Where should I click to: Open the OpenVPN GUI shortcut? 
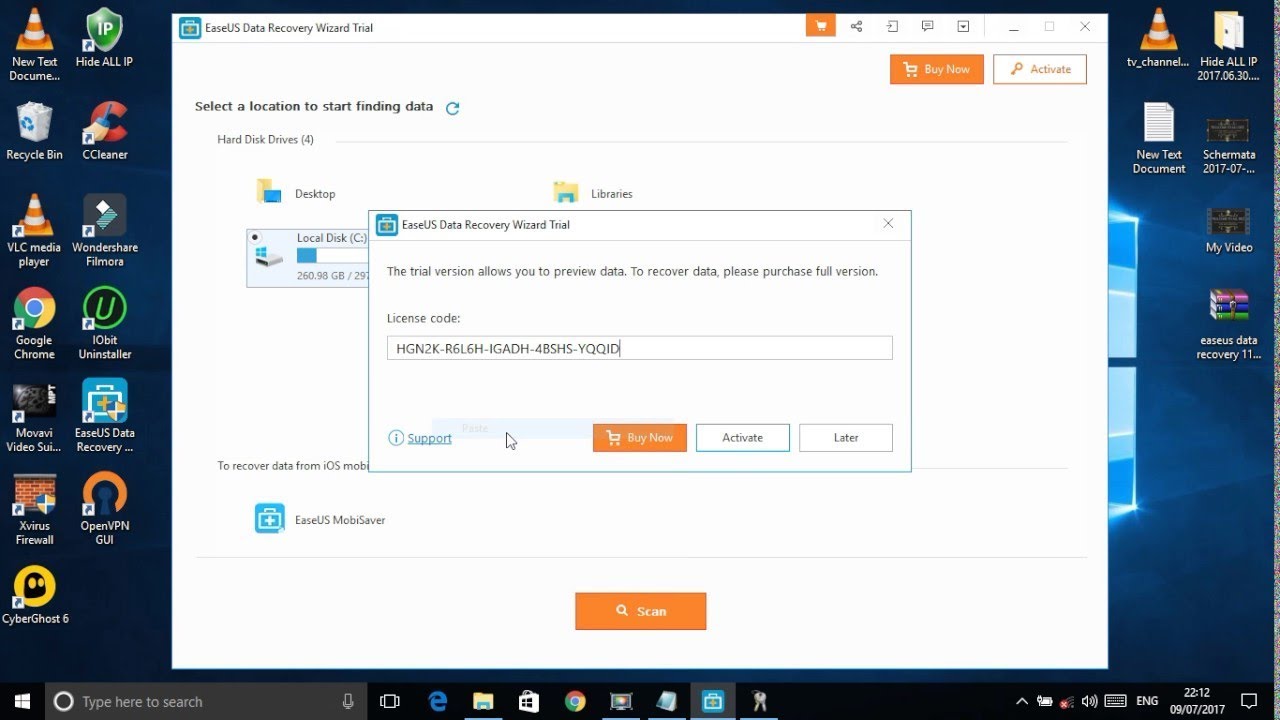coord(104,510)
